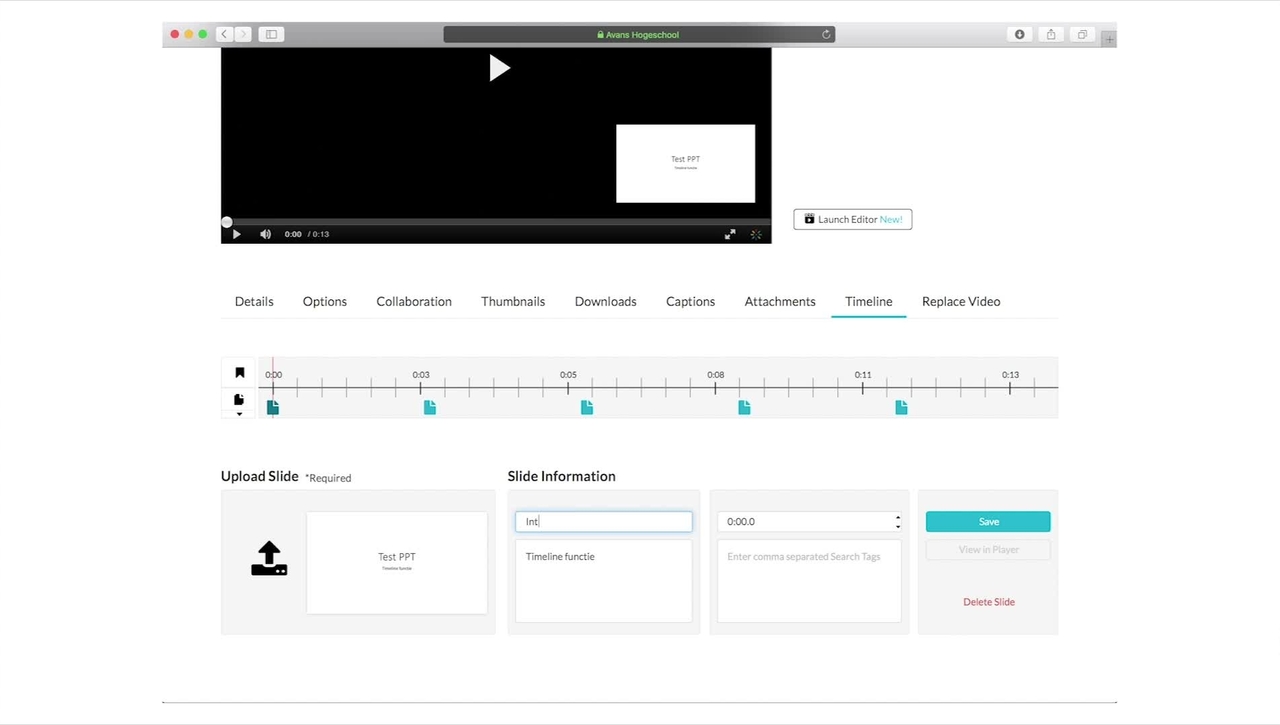Viewport: 1280px width, 725px height.
Task: Toggle the Safari sidebar button
Action: 270,34
